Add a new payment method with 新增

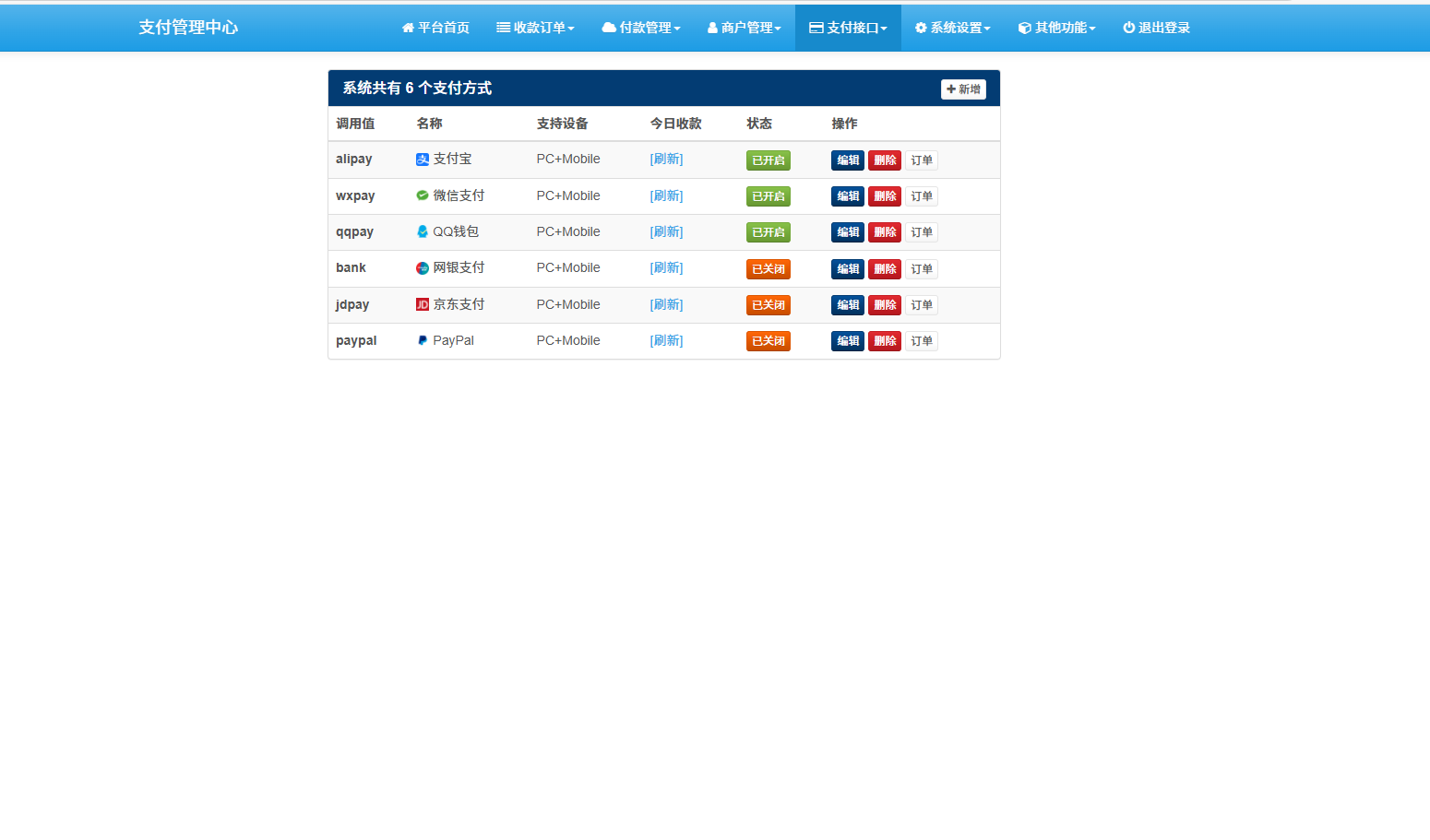(963, 89)
